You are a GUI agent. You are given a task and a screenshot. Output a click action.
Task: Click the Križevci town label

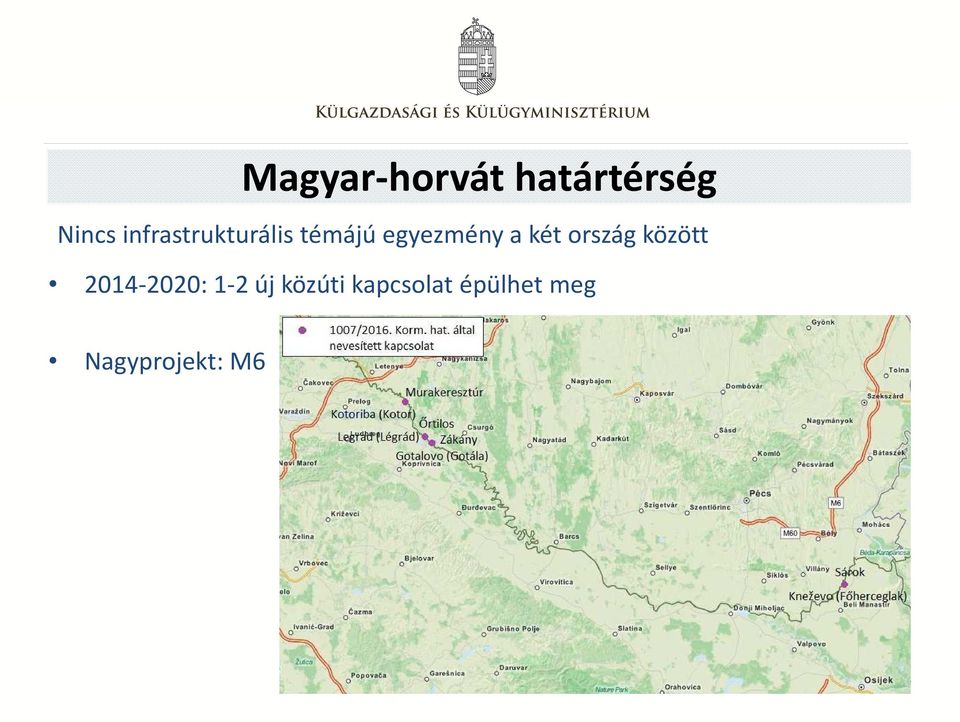tap(345, 514)
